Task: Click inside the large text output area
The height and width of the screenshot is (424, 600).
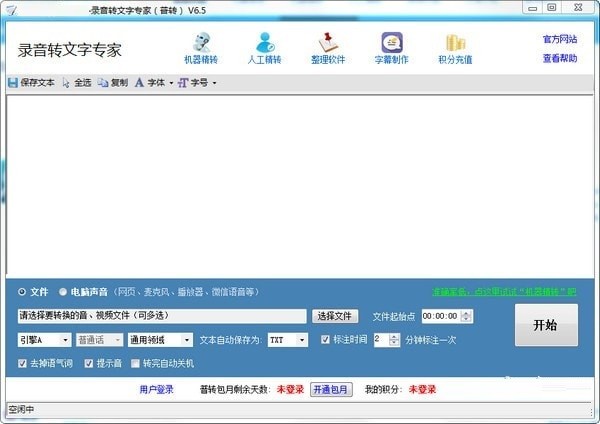Action: (300, 185)
